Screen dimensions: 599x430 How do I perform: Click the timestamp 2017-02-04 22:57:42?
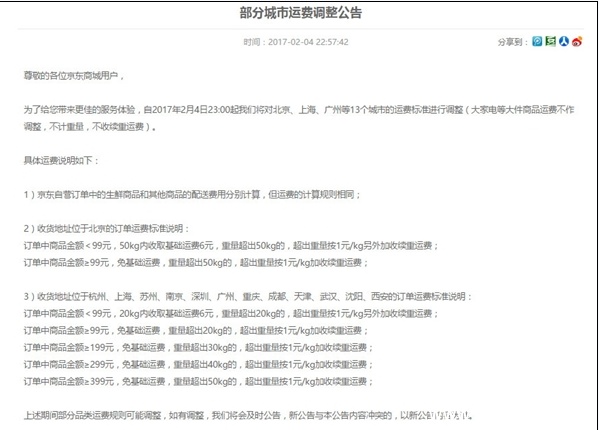[308, 42]
